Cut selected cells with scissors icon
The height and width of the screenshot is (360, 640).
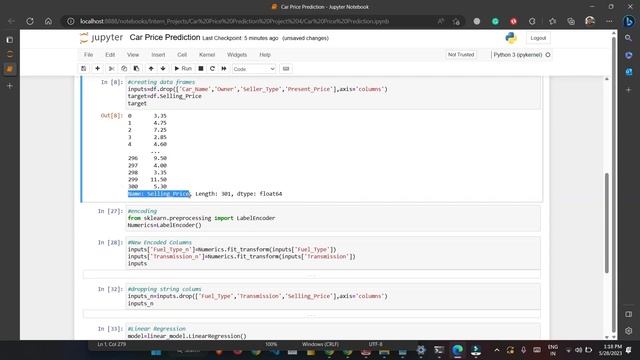click(111, 69)
